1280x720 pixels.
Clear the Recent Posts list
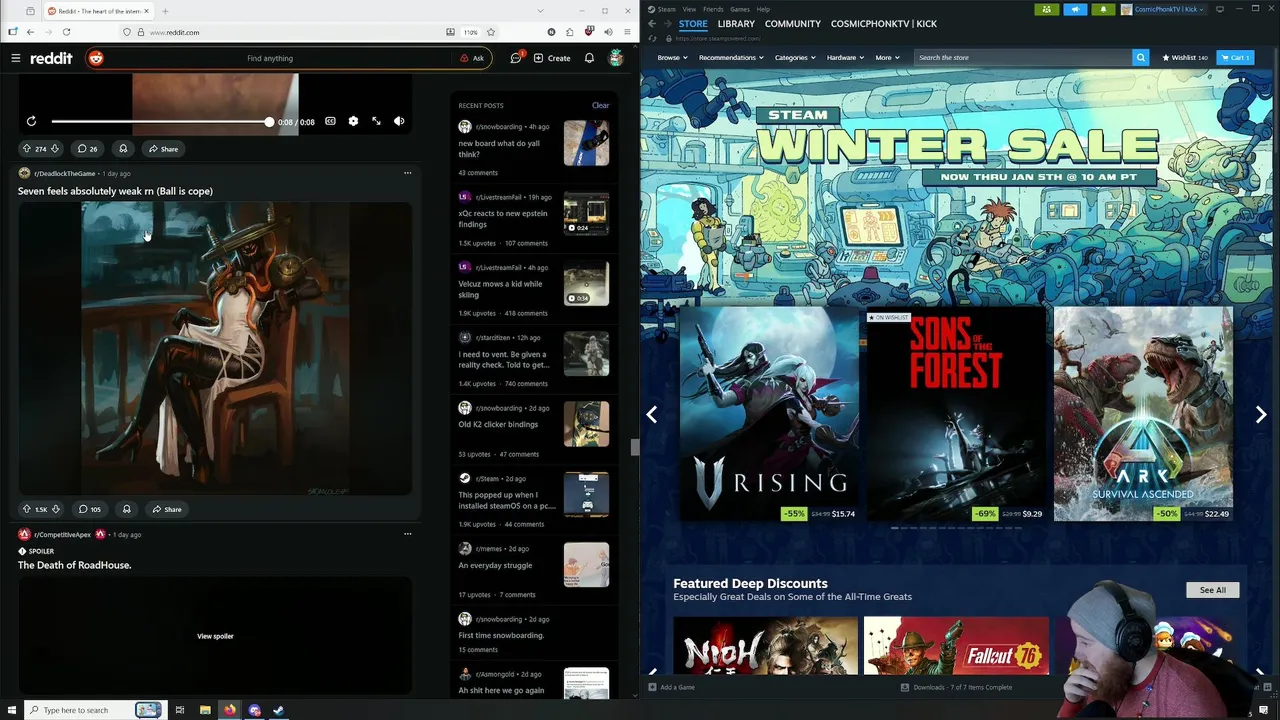click(x=600, y=105)
